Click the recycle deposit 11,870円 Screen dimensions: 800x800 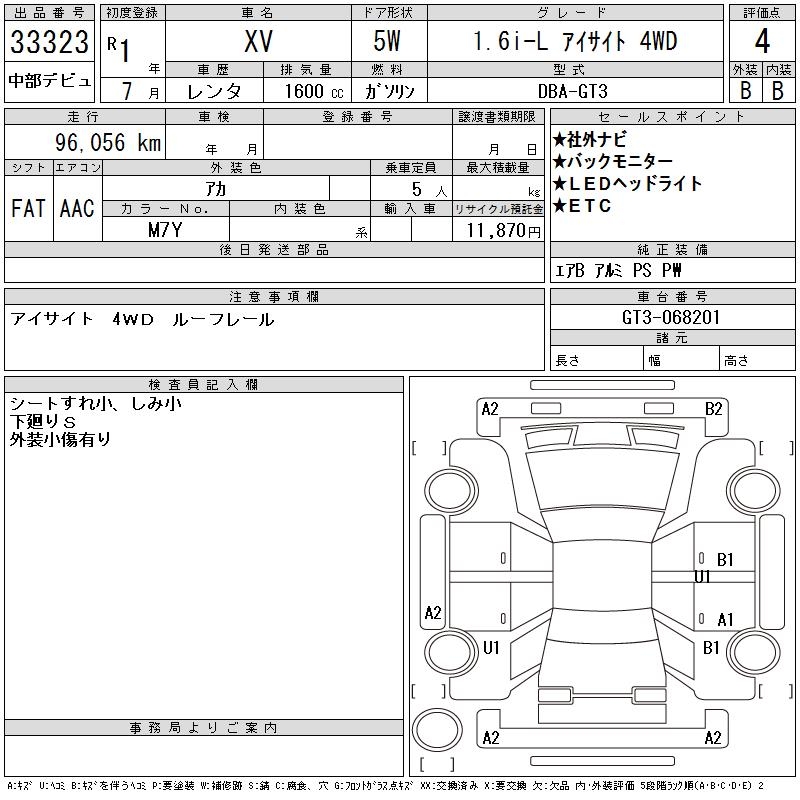pos(503,231)
